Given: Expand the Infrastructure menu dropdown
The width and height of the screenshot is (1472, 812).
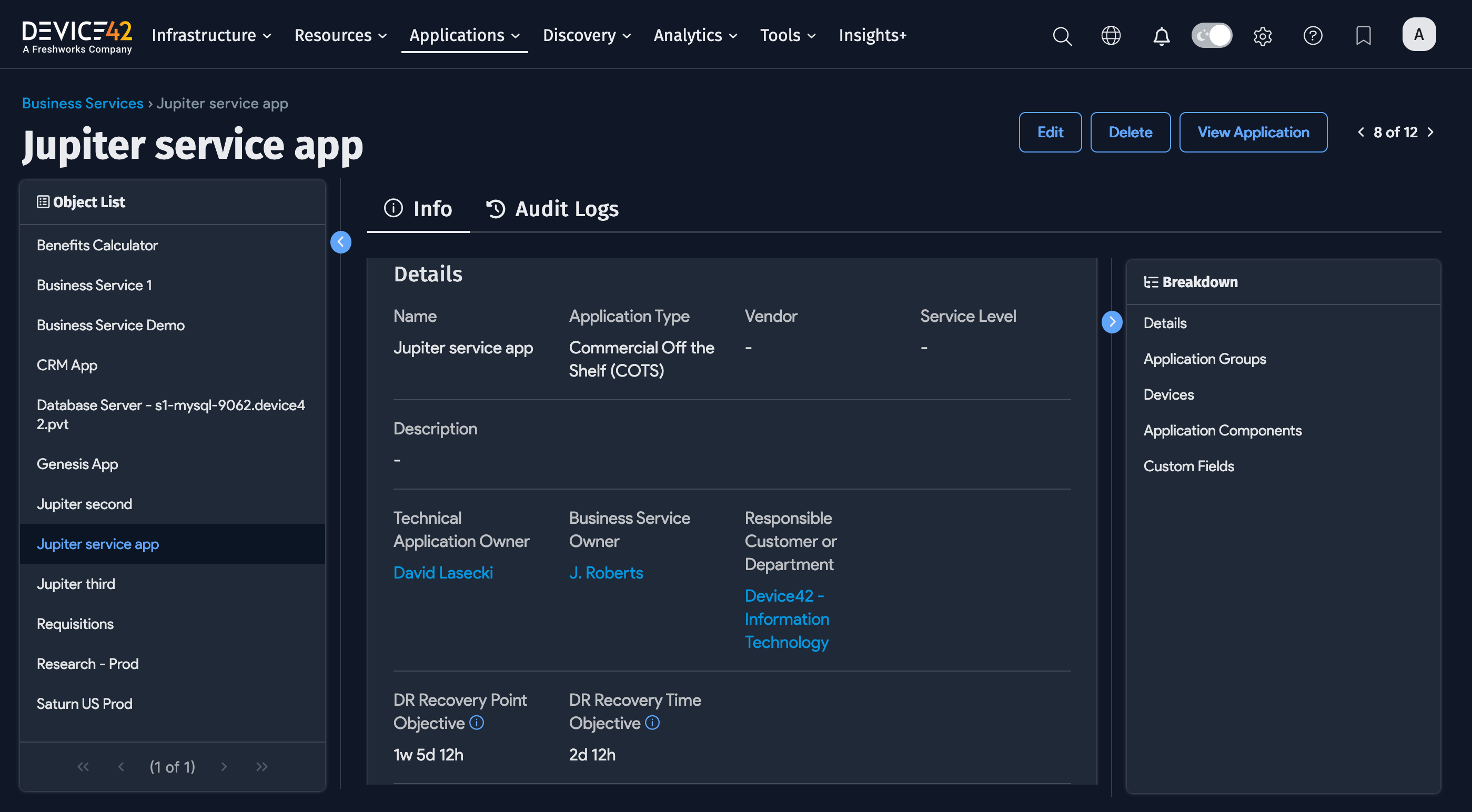Looking at the screenshot, I should pyautogui.click(x=211, y=35).
